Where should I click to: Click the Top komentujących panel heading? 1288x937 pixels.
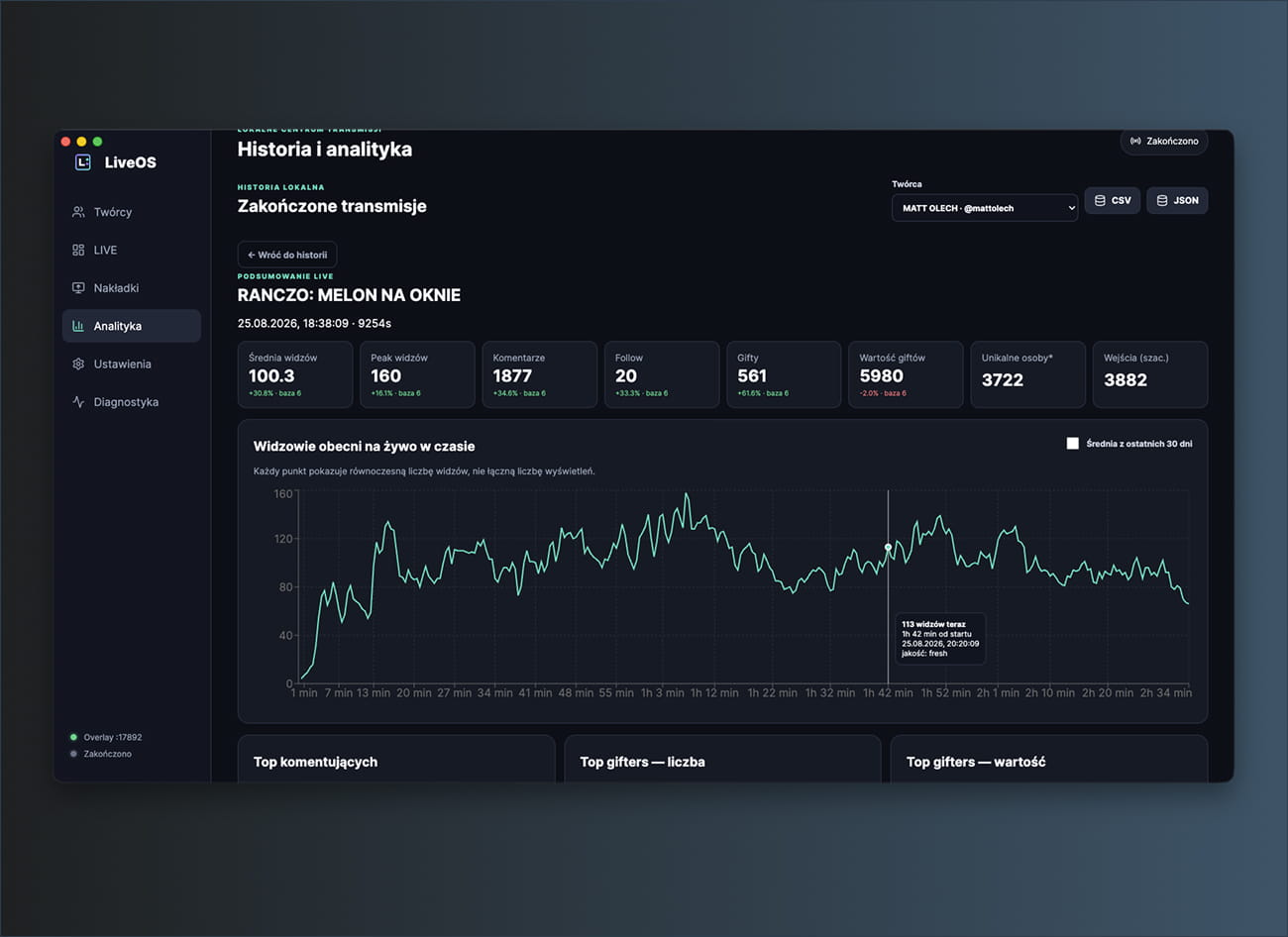[x=315, y=762]
